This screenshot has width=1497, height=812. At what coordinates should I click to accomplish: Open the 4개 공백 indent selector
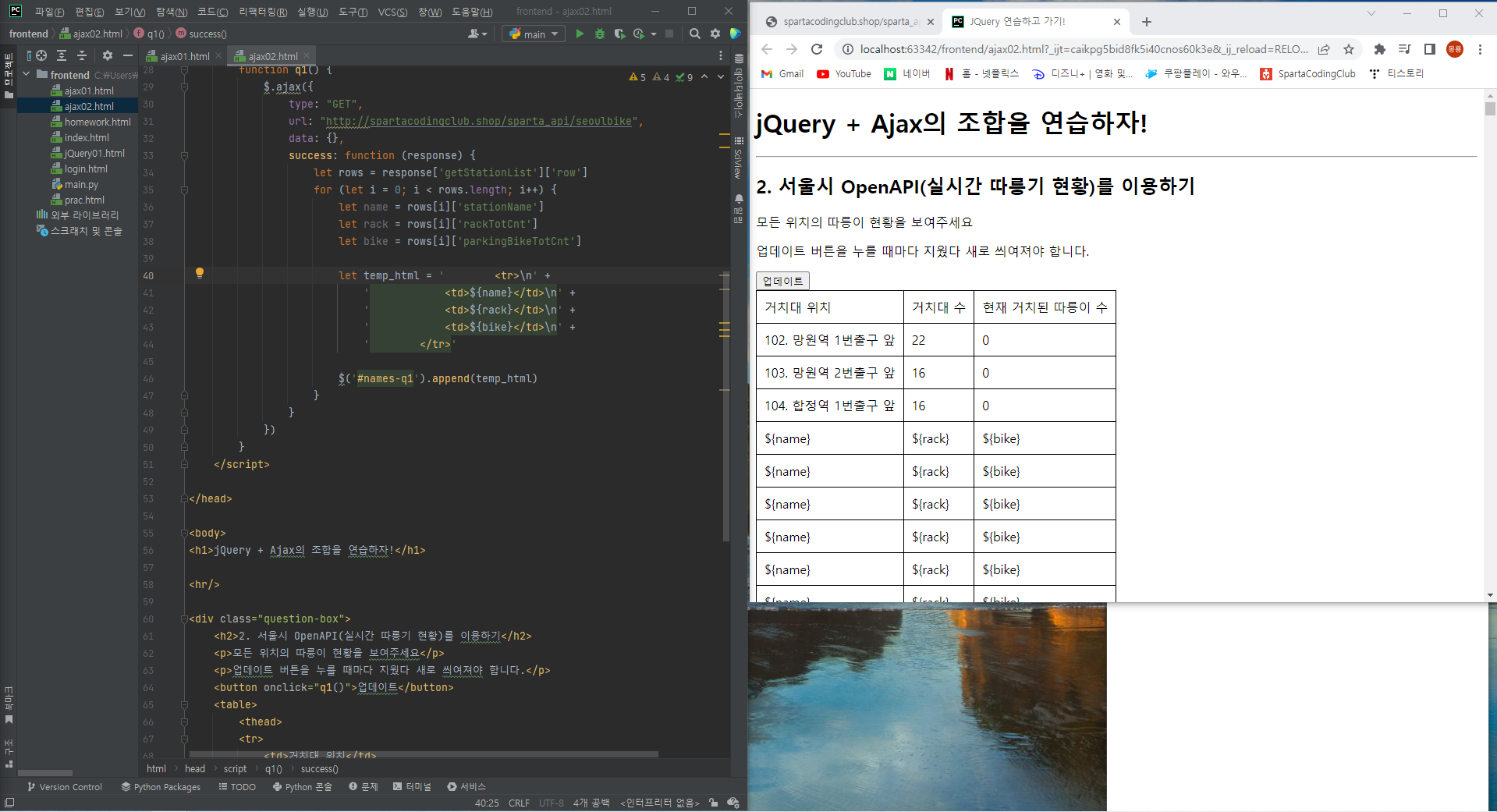point(591,803)
